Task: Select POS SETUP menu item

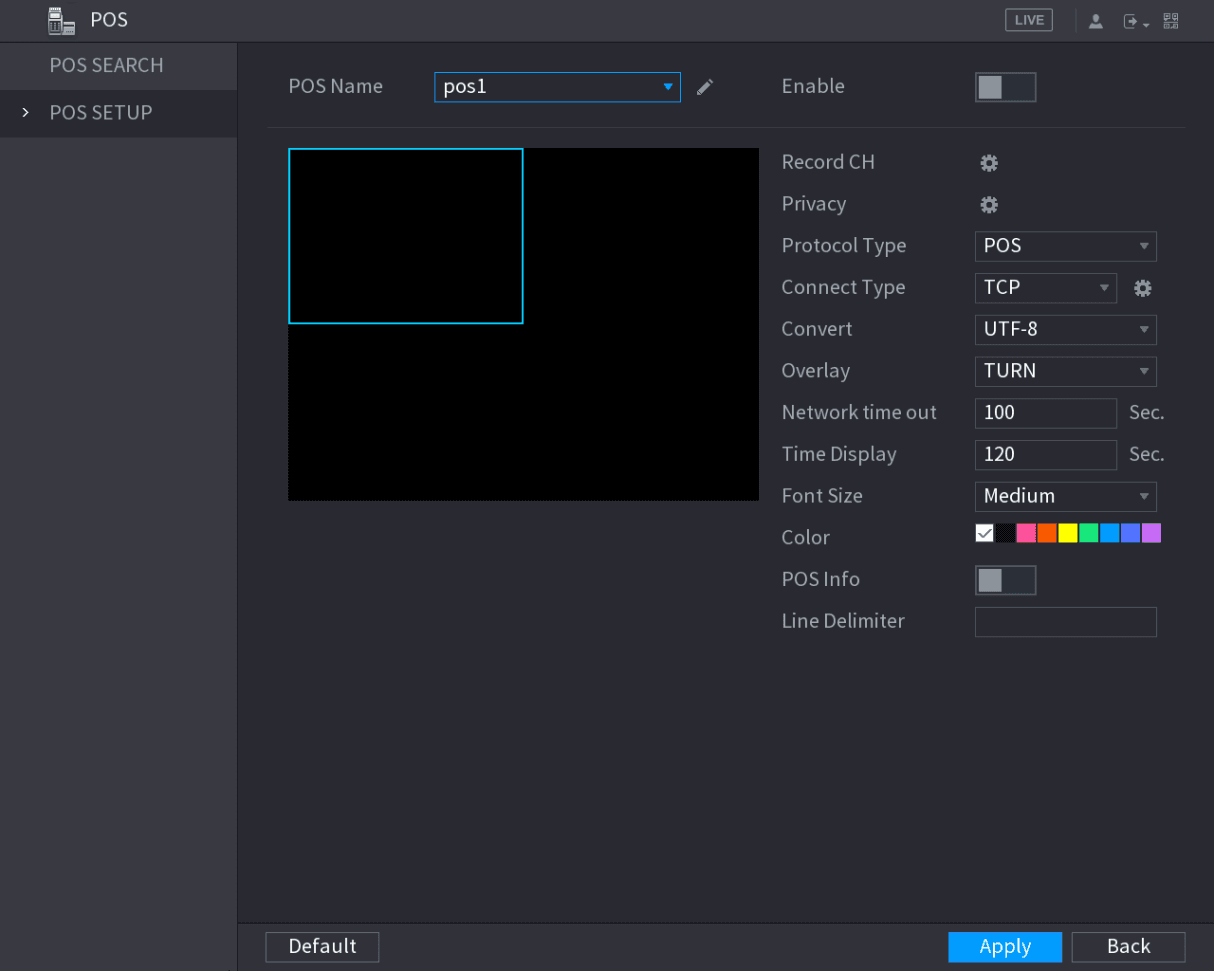Action: (118, 113)
